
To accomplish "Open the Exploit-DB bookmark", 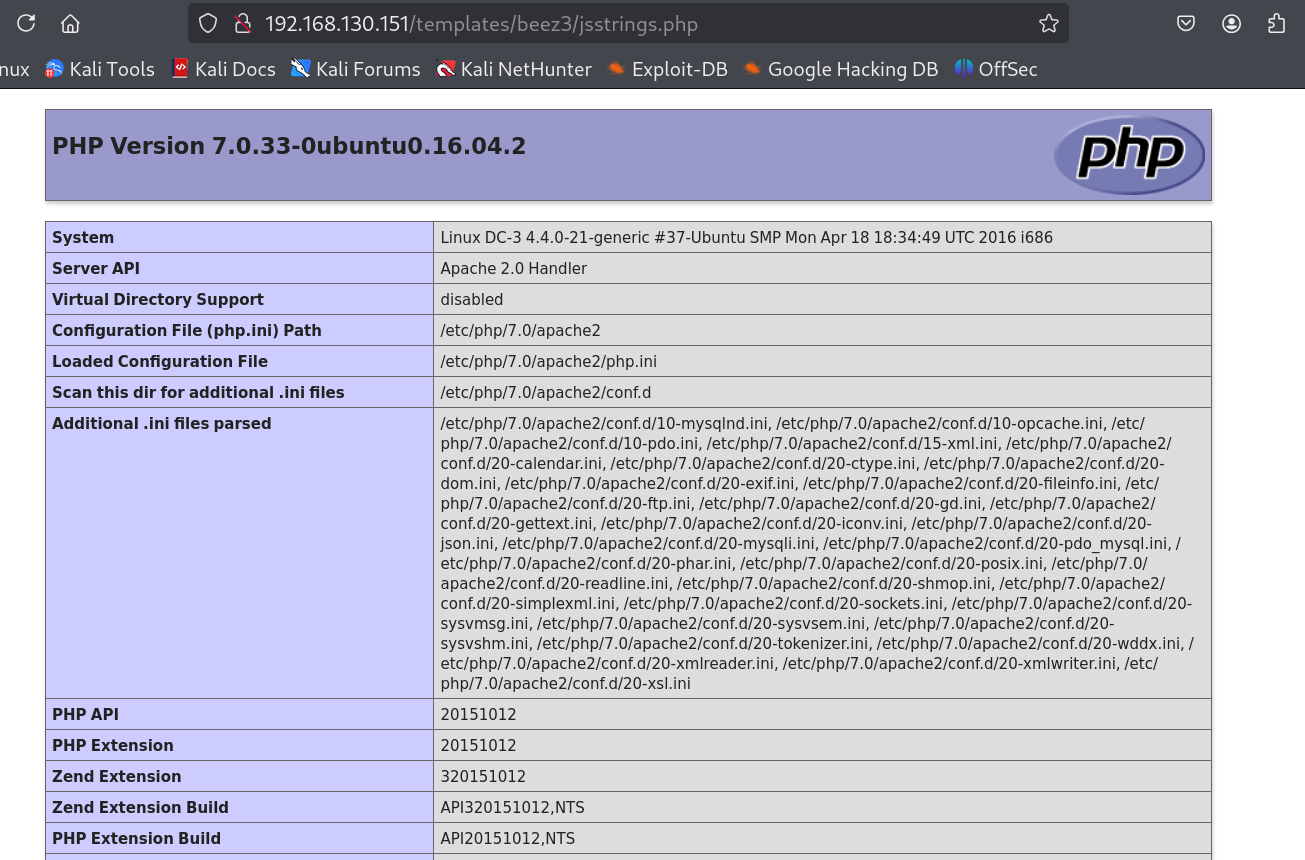I will pos(667,69).
